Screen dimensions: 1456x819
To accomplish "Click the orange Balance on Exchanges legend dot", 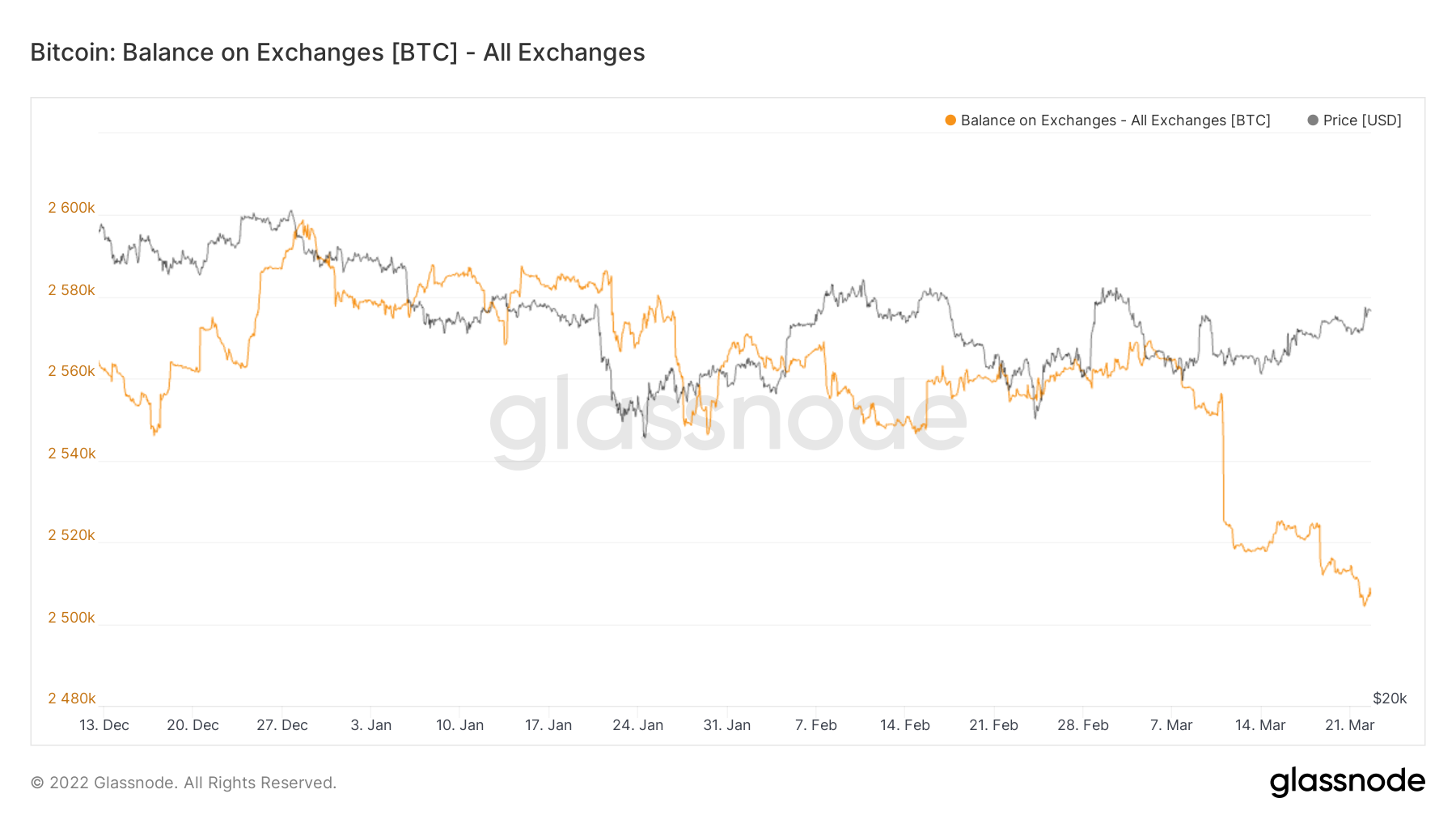I will pos(950,120).
